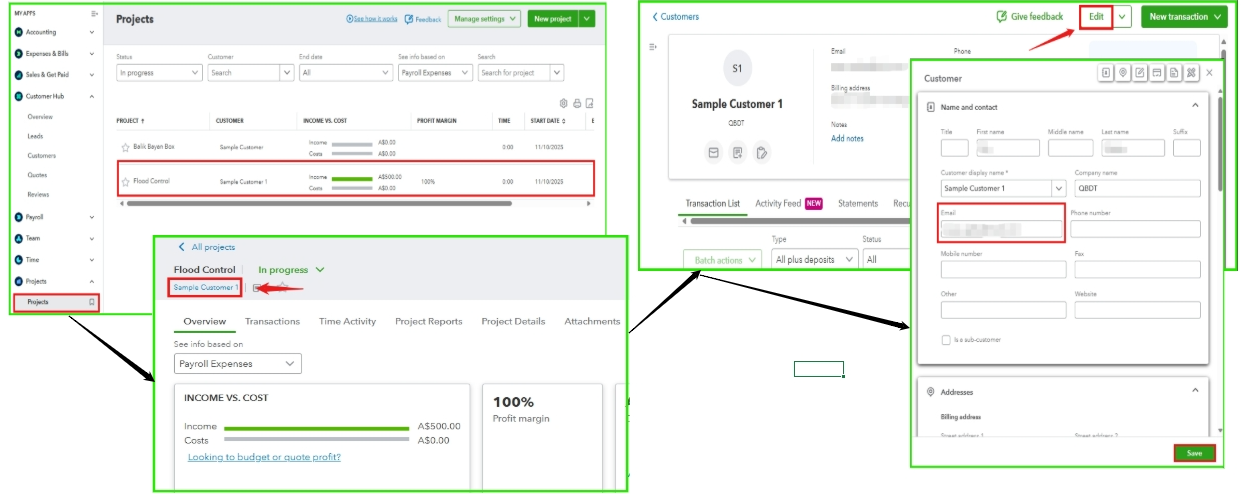1241x494 pixels.
Task: Open the Batch actions dropdown
Action: pos(724,260)
